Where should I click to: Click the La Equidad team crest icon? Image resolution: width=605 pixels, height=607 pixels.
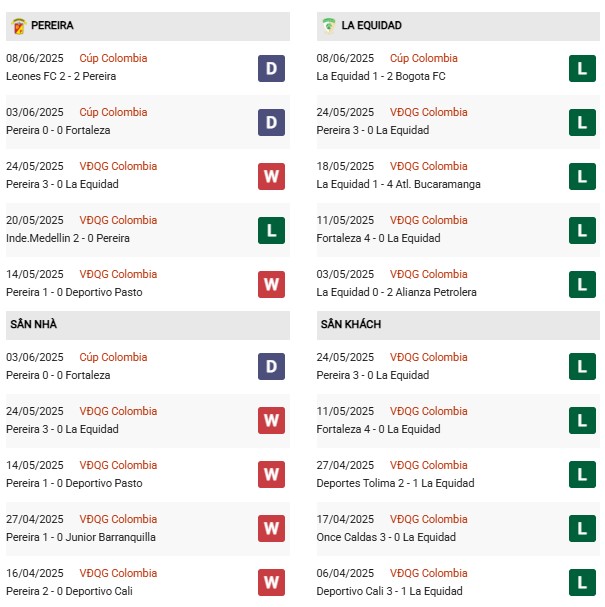329,25
